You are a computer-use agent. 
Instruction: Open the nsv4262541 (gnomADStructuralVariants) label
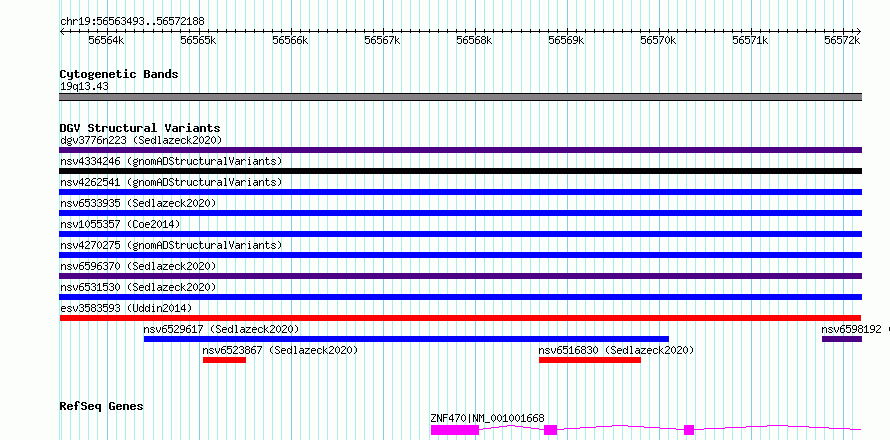pyautogui.click(x=171, y=182)
